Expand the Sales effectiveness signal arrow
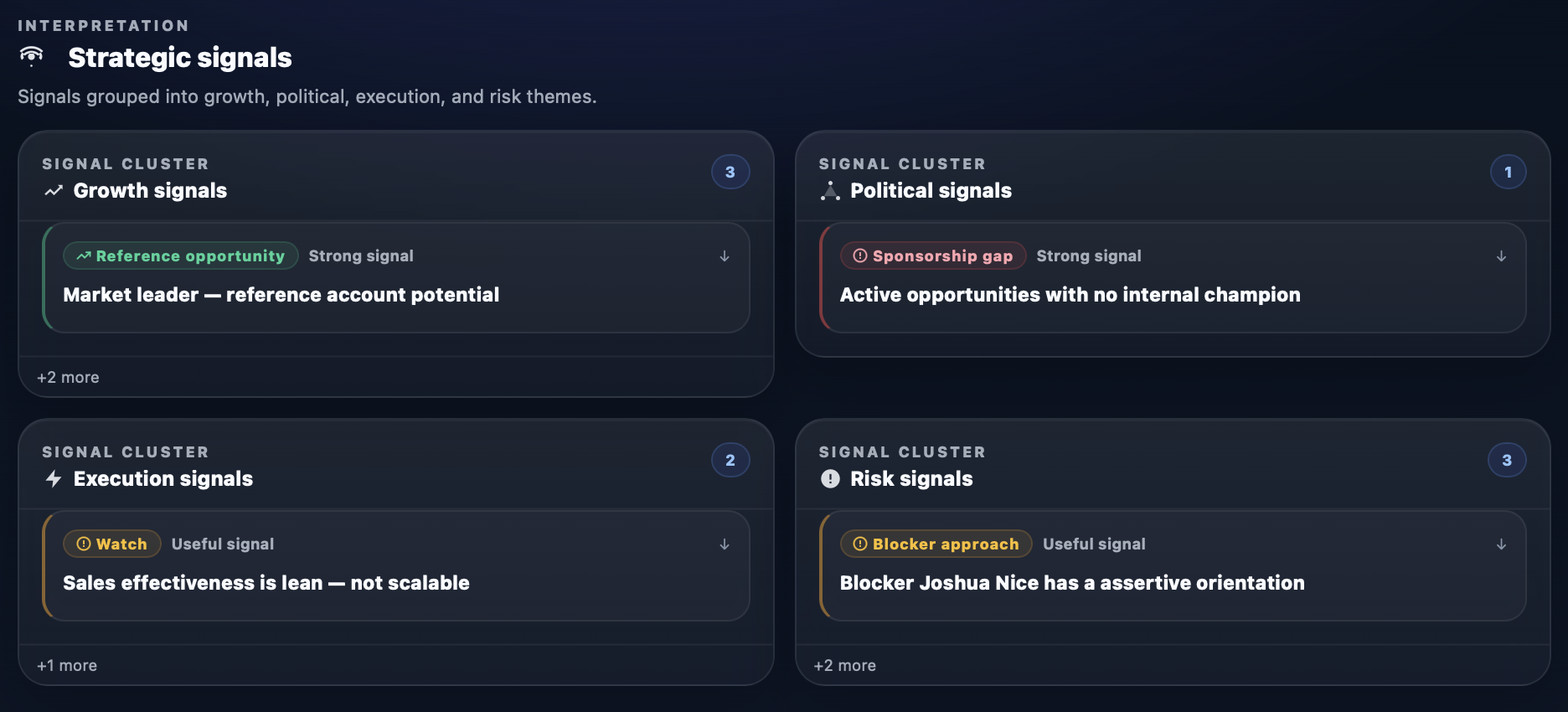This screenshot has height=712, width=1568. tap(725, 544)
